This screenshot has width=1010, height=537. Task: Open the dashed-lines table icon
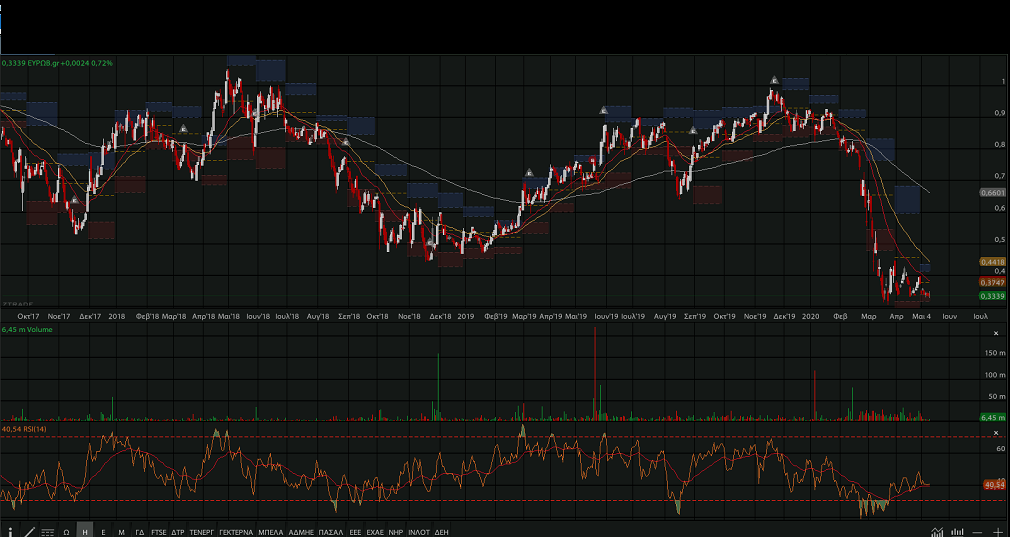coord(47,532)
